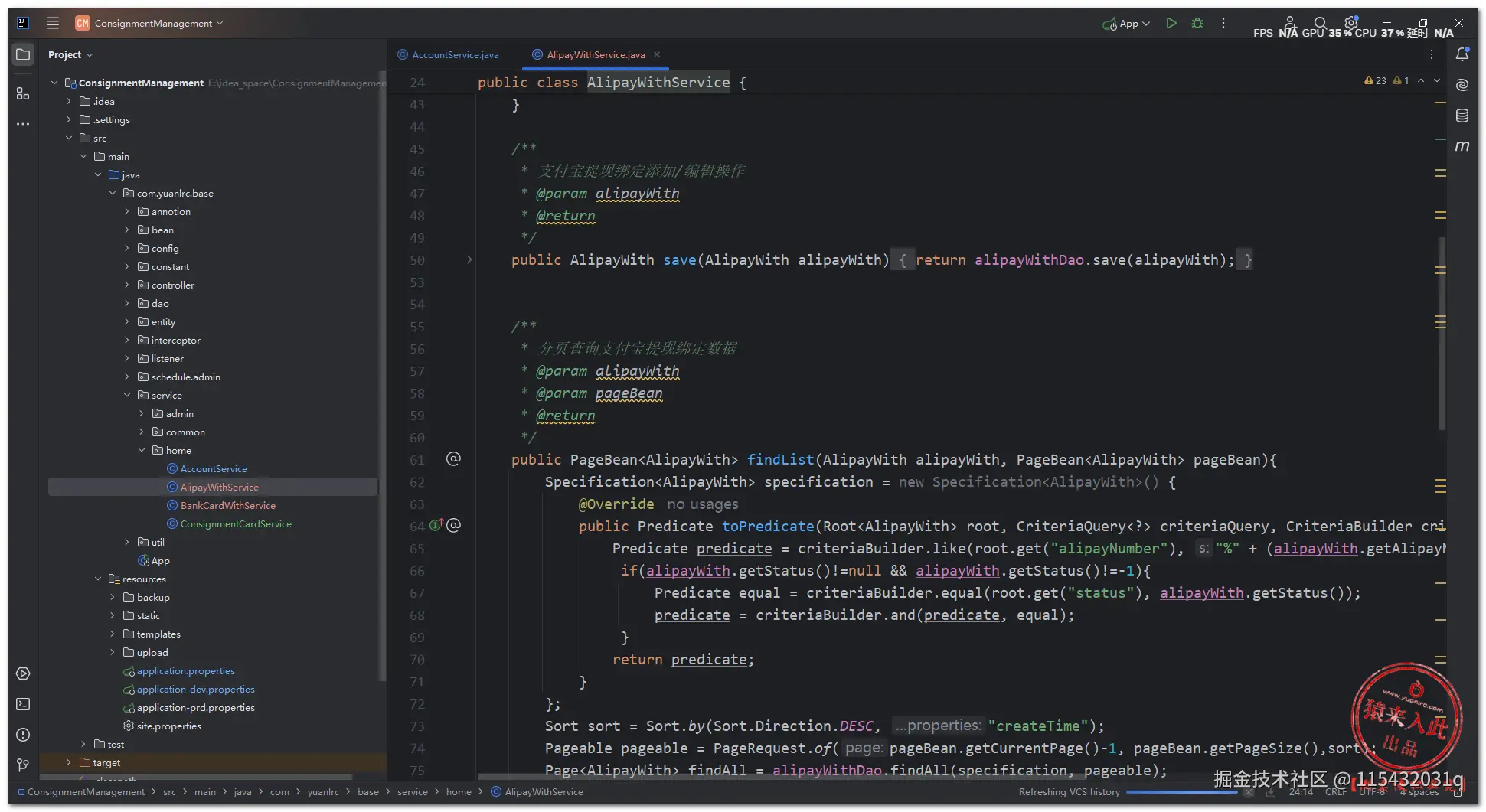This screenshot has width=1486, height=812.
Task: Click the AlipayWithService breadcrumb
Action: click(537, 791)
